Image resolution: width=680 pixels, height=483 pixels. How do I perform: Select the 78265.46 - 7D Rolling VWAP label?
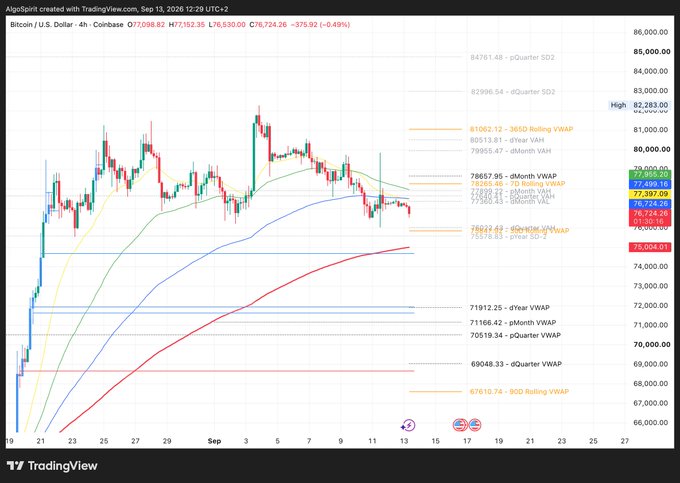pos(518,184)
